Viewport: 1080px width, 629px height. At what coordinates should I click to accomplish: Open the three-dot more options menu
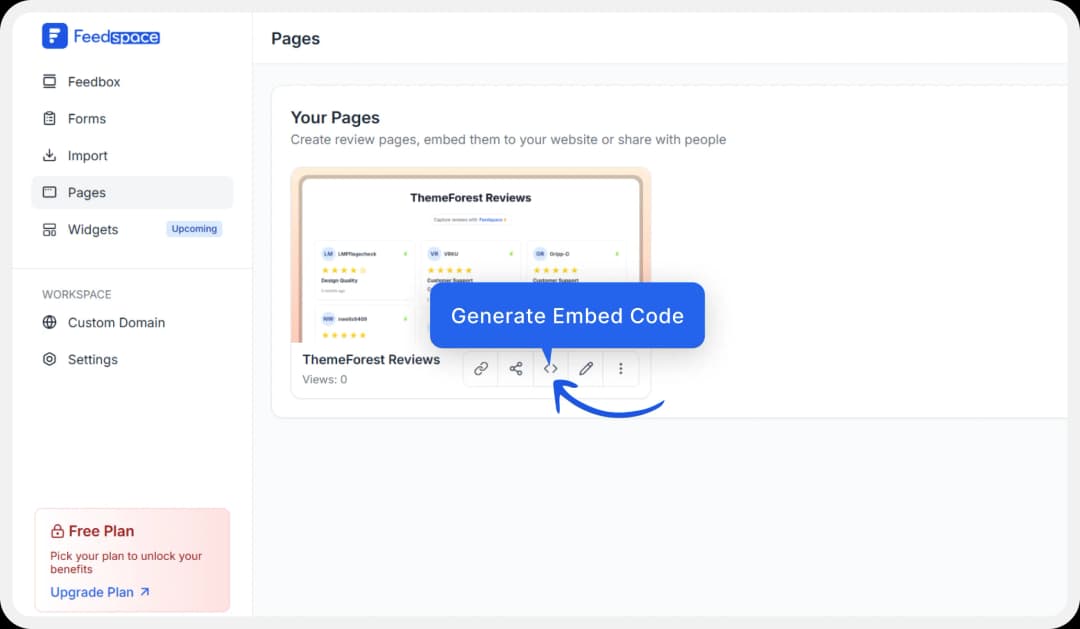click(x=621, y=368)
